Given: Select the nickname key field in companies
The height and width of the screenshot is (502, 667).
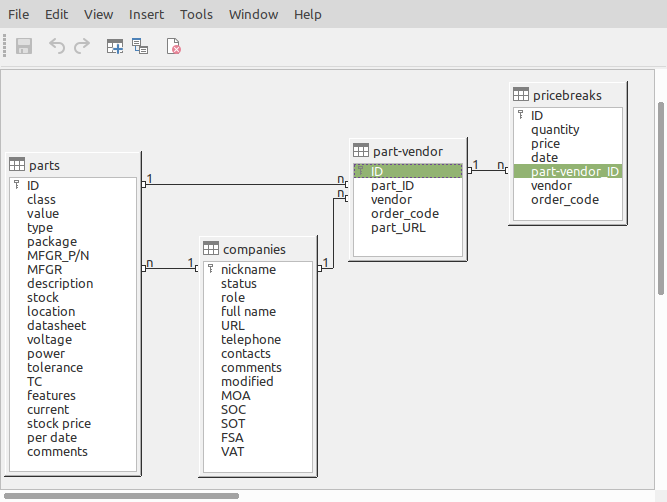Looking at the screenshot, I should pyautogui.click(x=248, y=269).
